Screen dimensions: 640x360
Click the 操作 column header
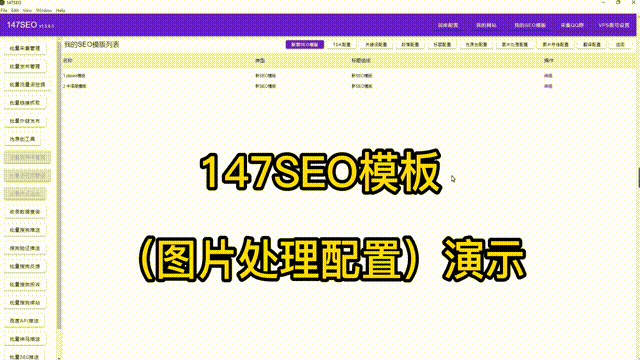pyautogui.click(x=549, y=60)
